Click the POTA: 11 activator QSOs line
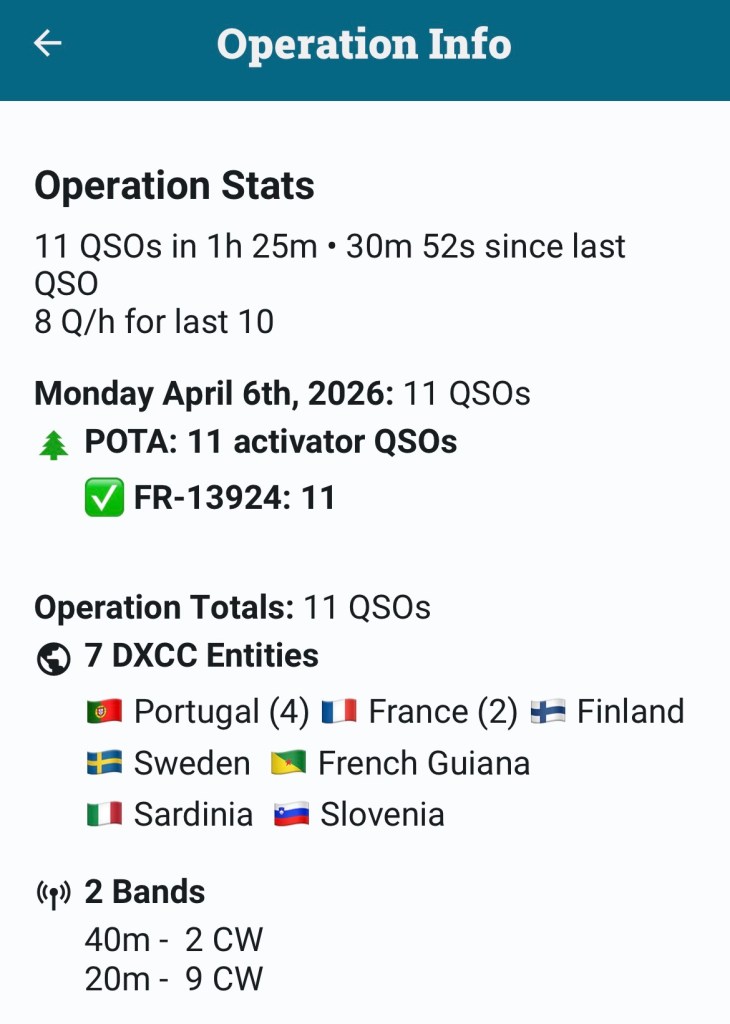This screenshot has height=1024, width=730. click(270, 442)
